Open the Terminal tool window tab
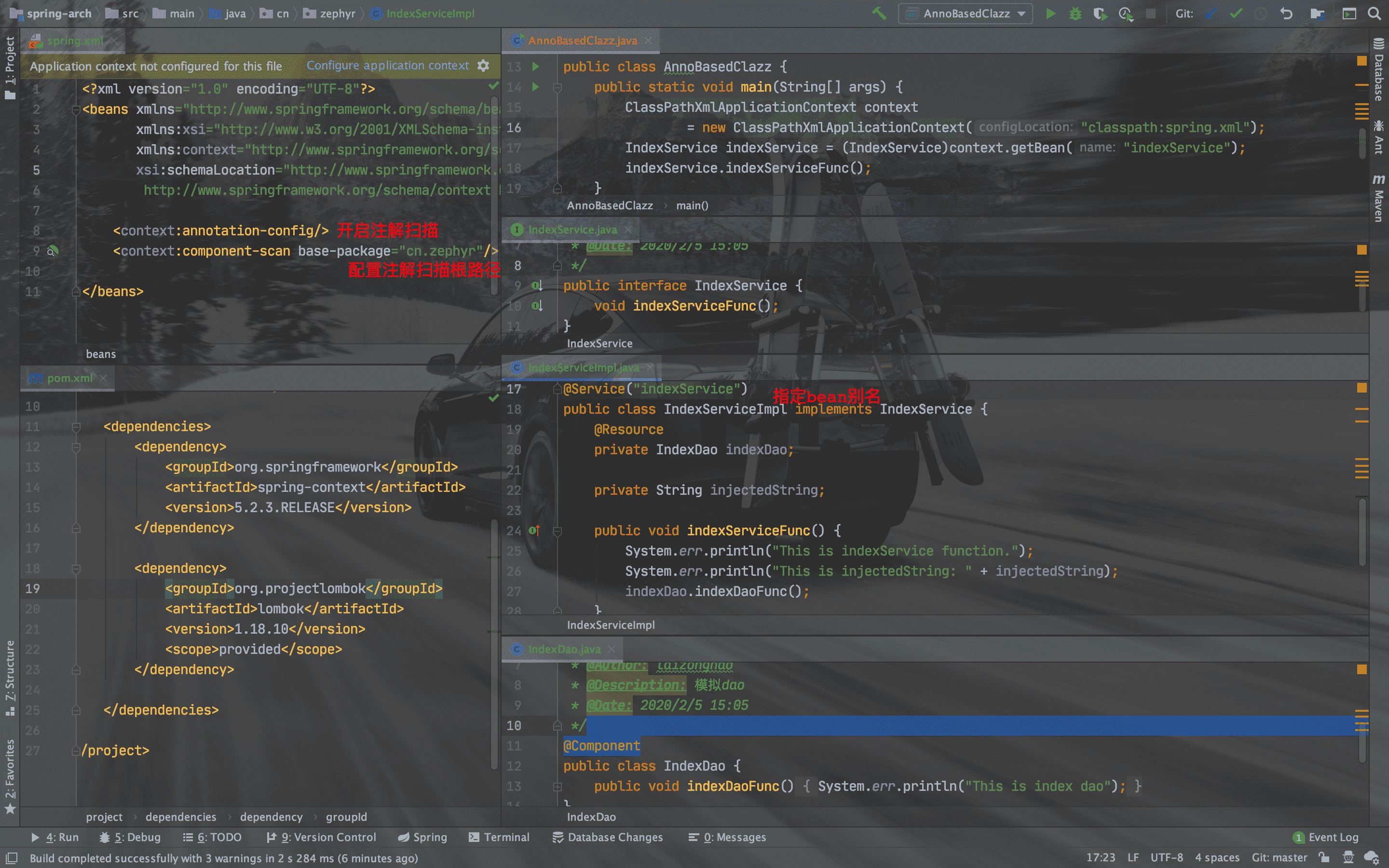The image size is (1389, 868). (499, 837)
